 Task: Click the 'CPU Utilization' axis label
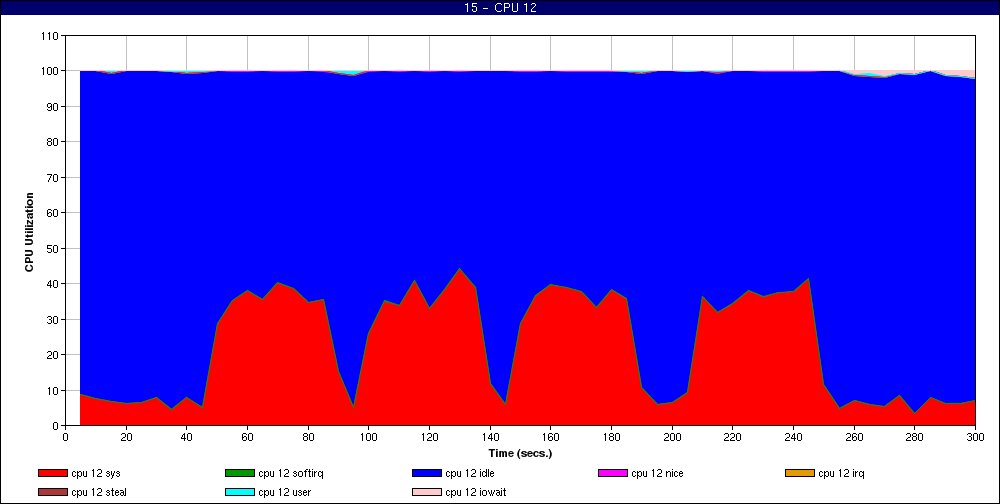point(29,232)
